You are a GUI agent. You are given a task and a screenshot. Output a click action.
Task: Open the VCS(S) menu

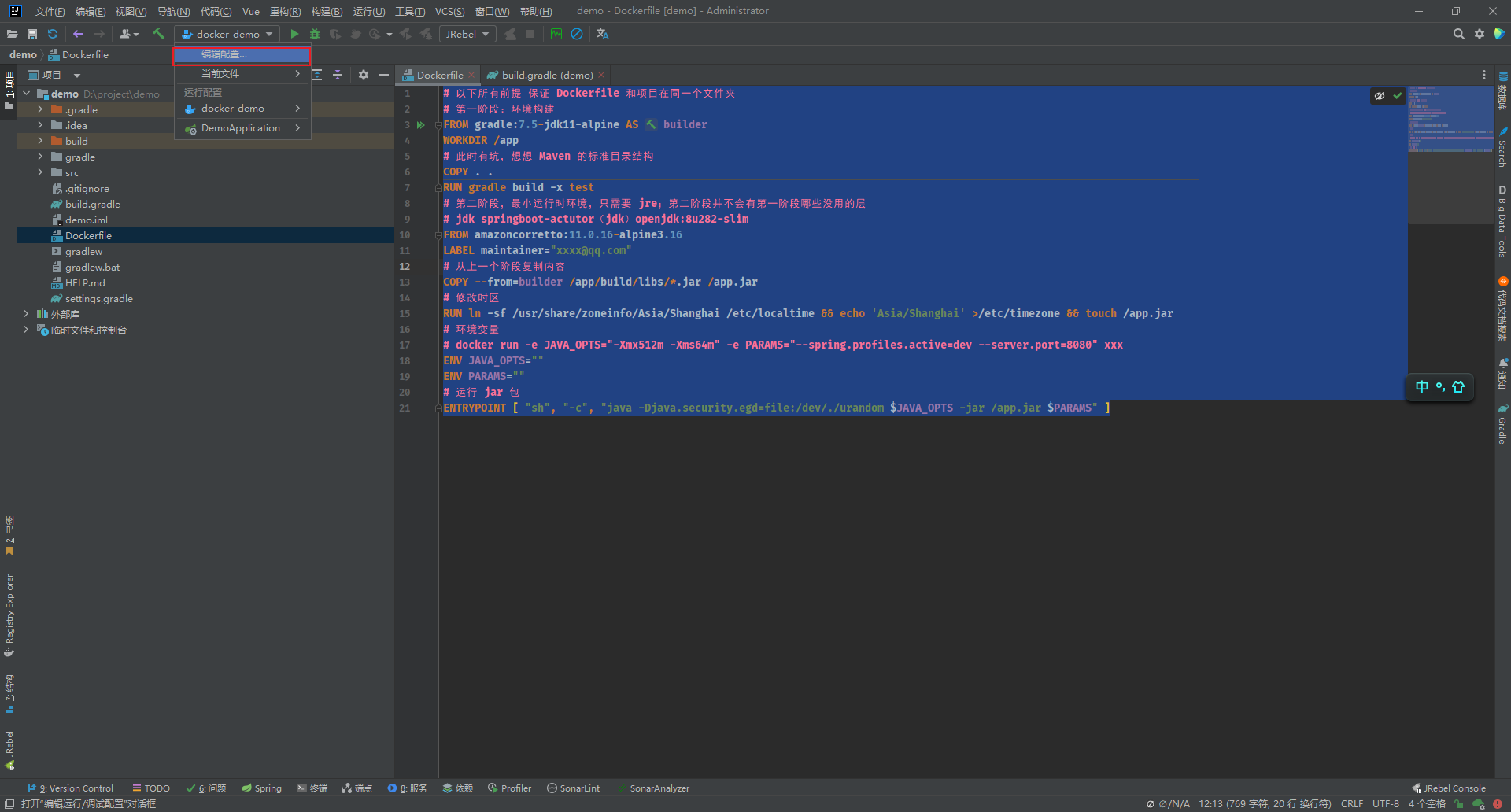coord(449,11)
